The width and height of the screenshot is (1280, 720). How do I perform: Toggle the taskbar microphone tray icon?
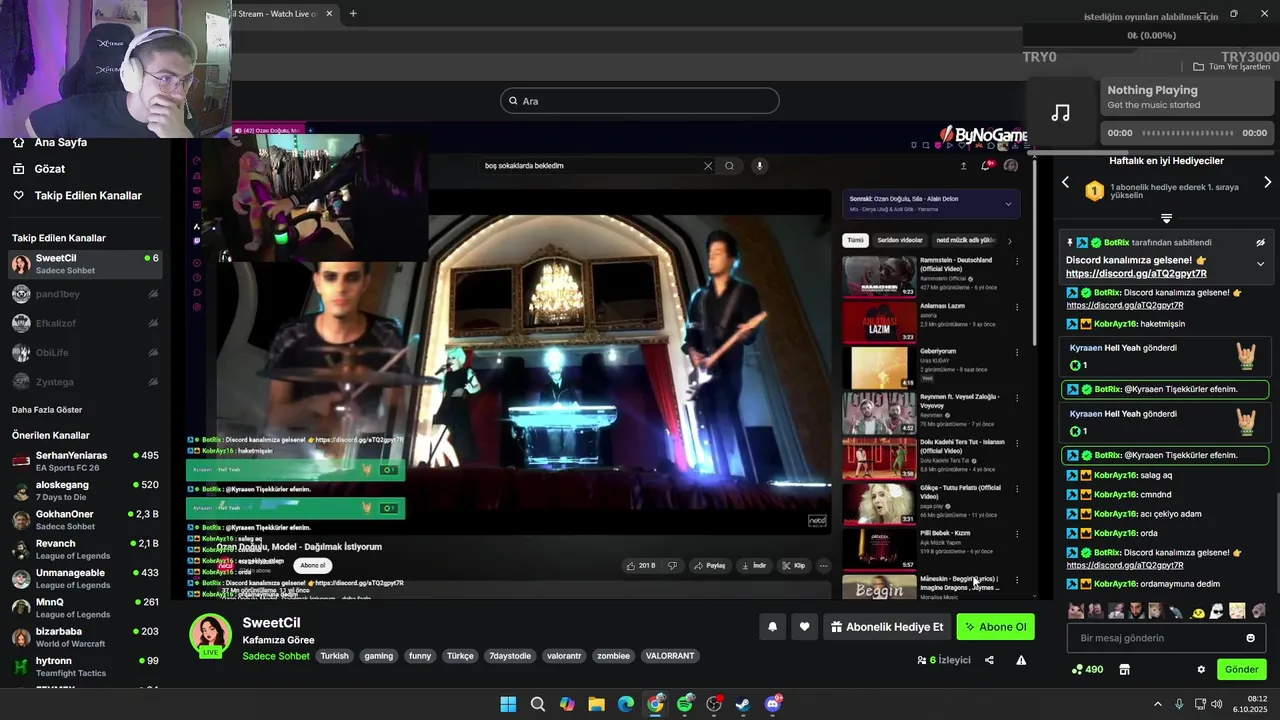pos(1179,704)
